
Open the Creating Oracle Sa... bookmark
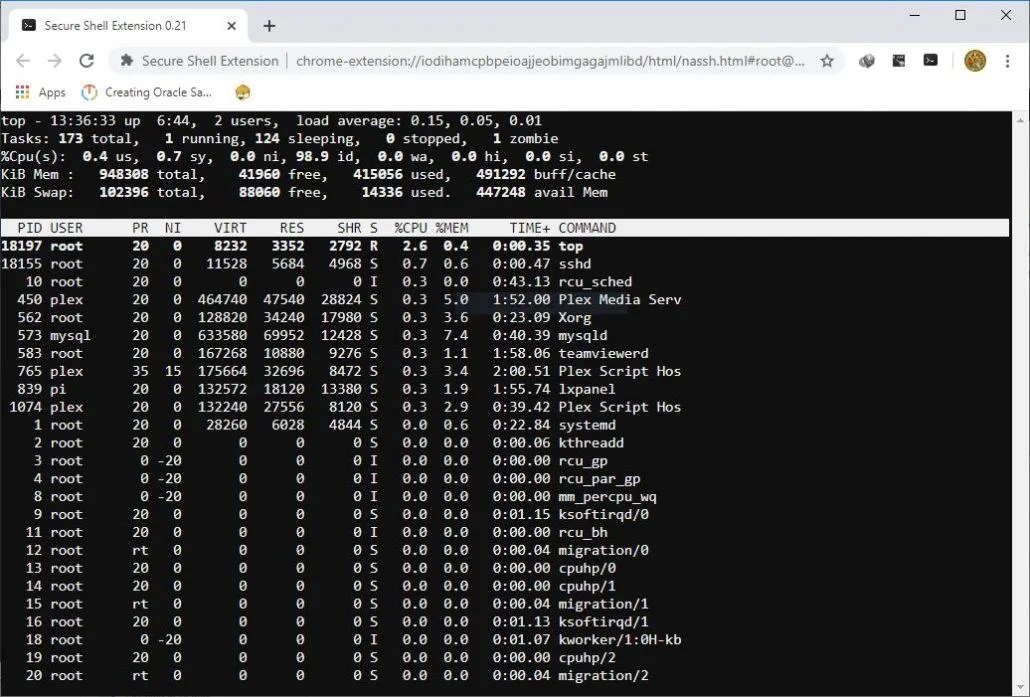pos(146,92)
